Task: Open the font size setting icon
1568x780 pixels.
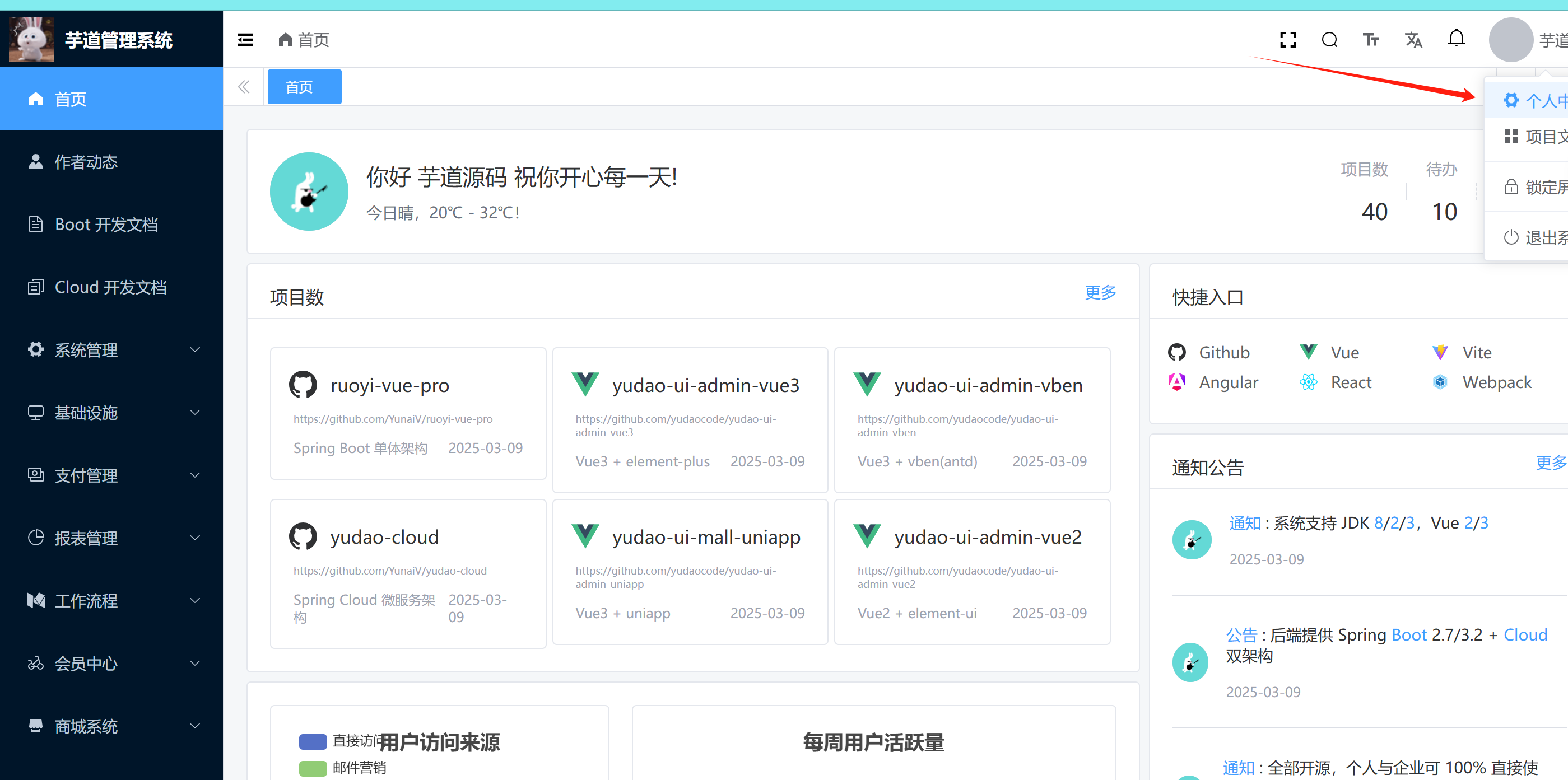Action: click(x=1370, y=40)
